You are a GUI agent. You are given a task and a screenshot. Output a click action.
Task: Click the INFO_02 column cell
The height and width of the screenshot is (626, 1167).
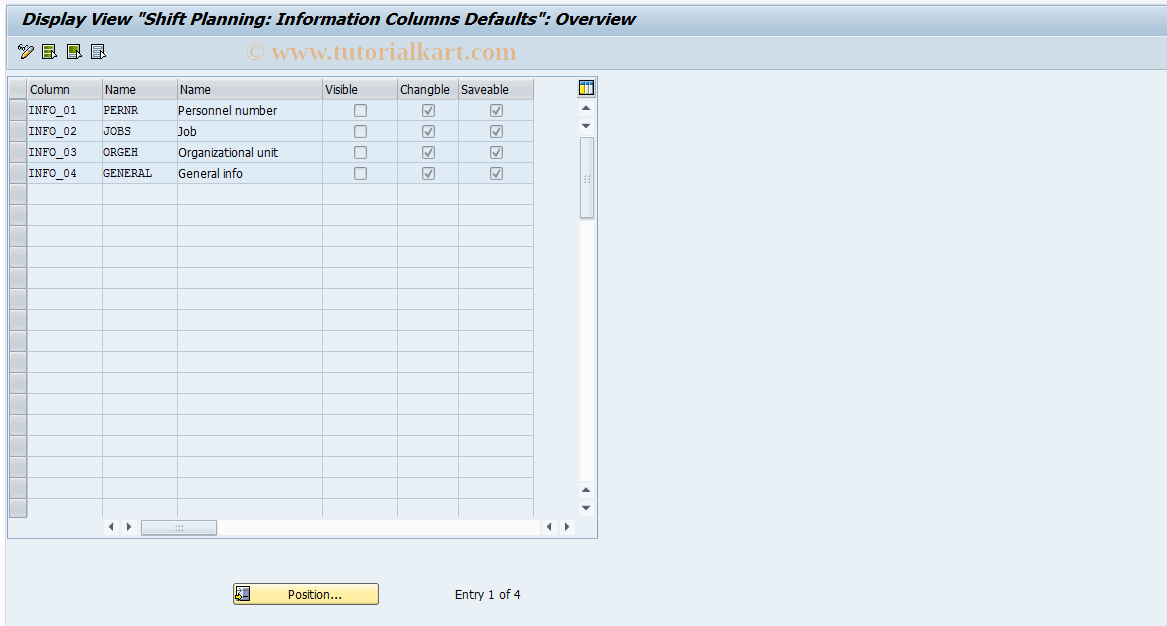65,132
